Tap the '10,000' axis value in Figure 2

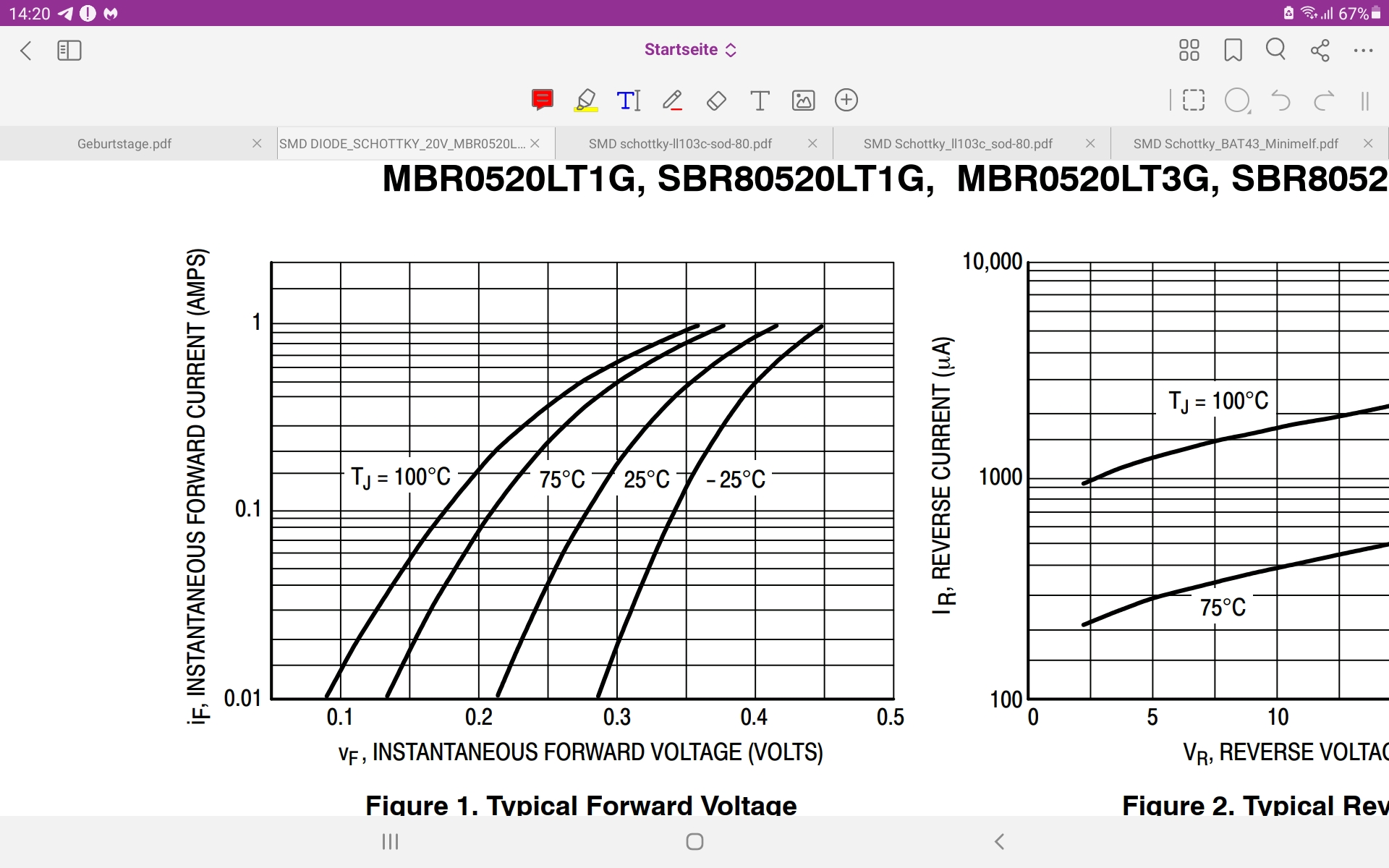coord(992,261)
